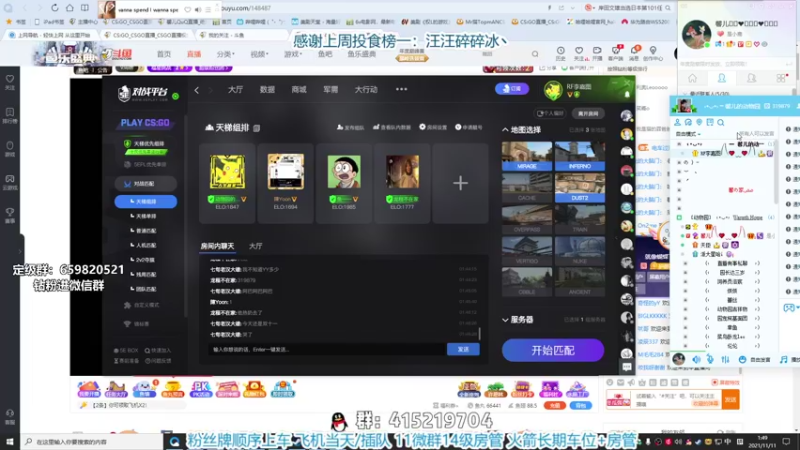Open the 大厅 tab in top navigation

tap(235, 89)
